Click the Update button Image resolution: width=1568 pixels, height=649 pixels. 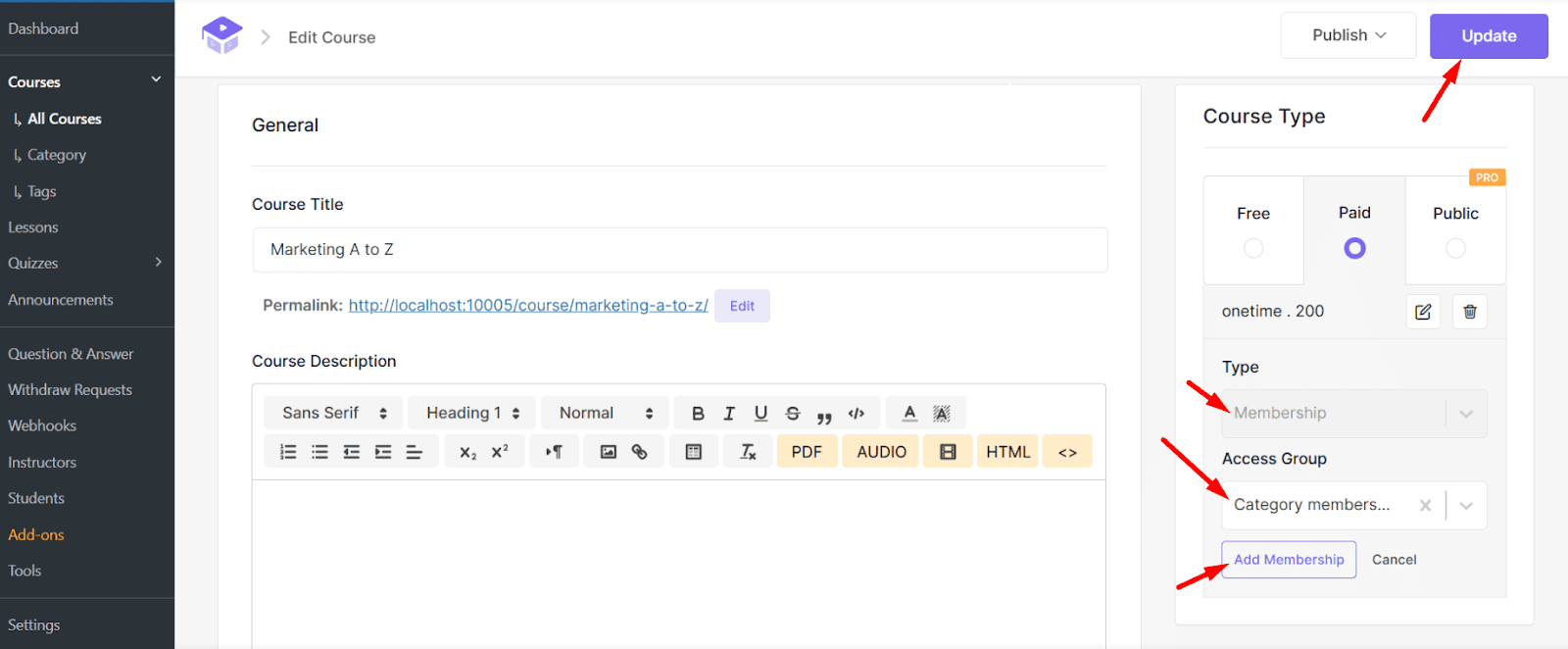tap(1488, 36)
